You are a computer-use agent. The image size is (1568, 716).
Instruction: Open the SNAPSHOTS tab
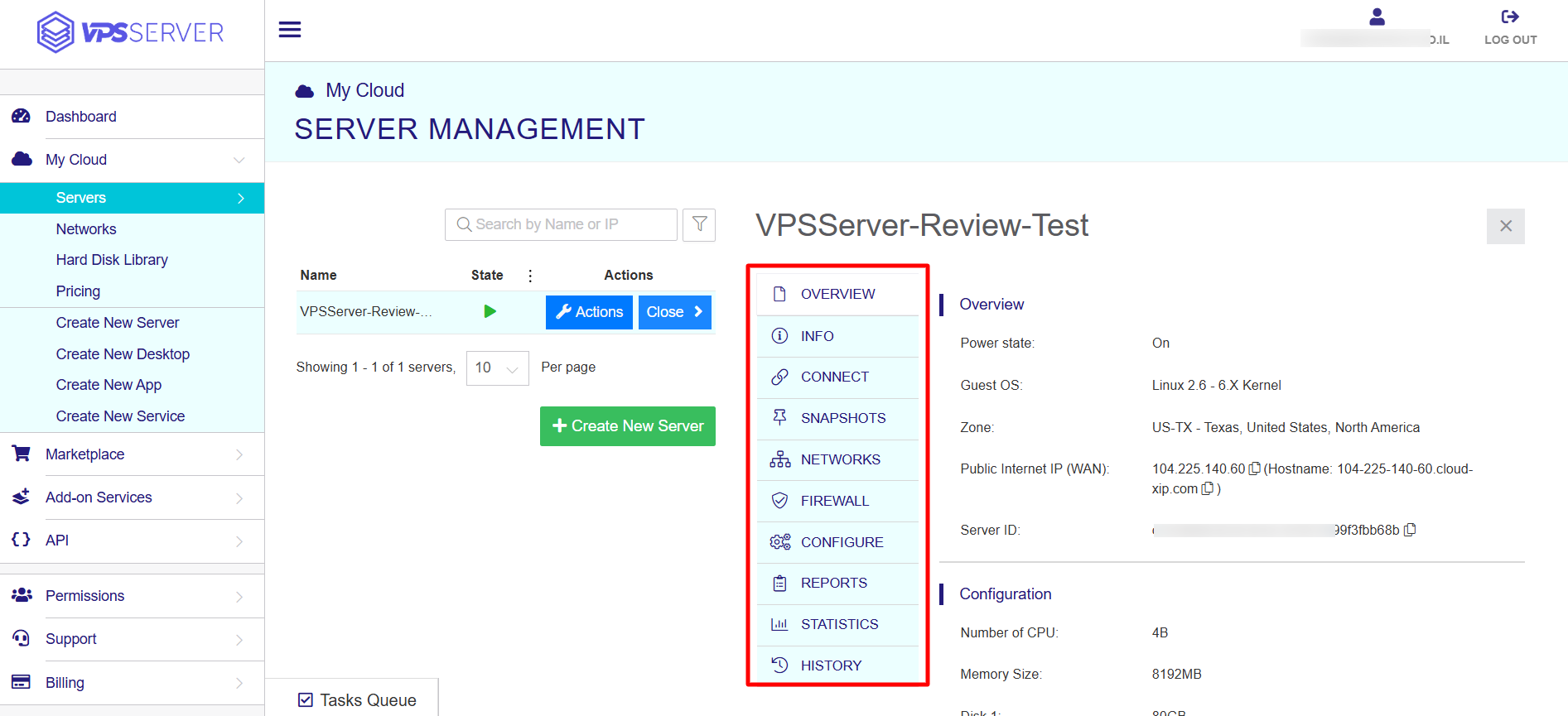point(837,418)
